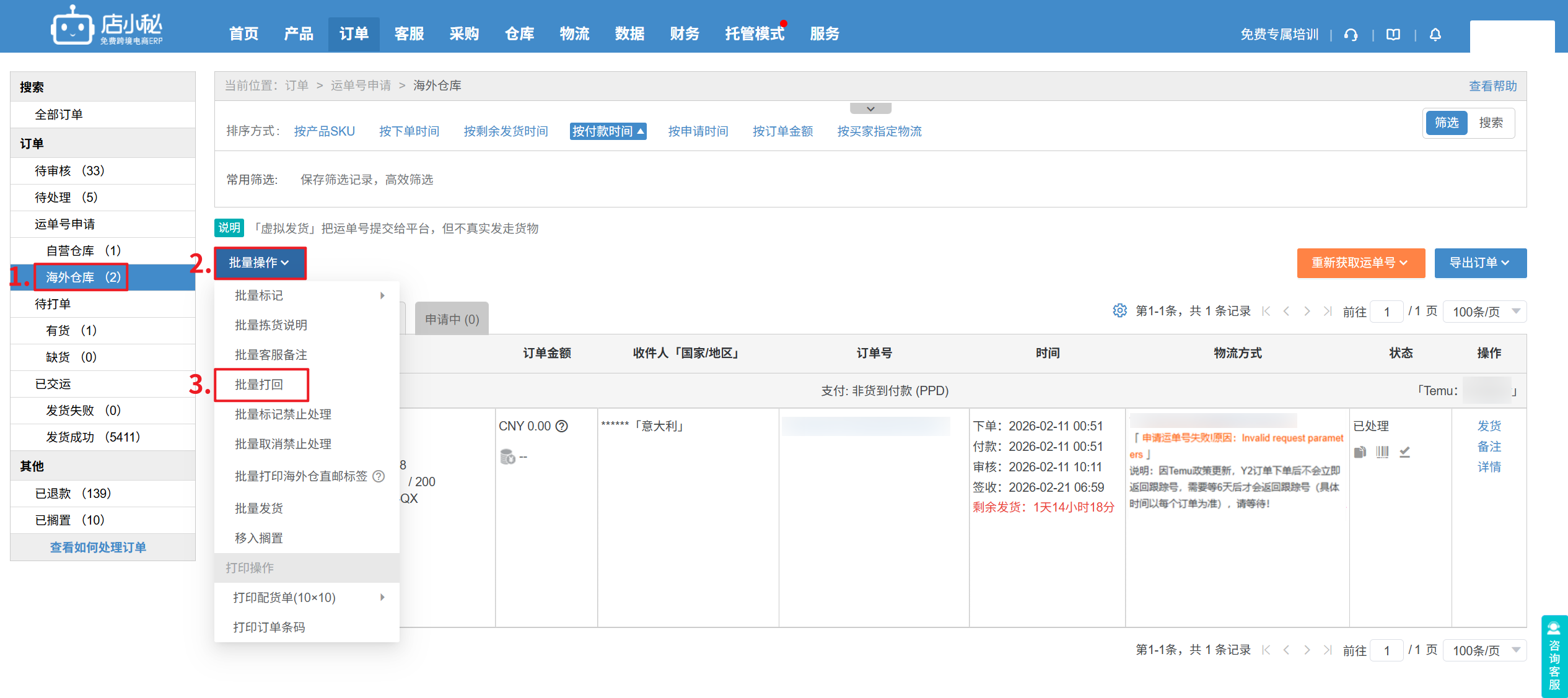Viewport: 1568px width, 698px height.
Task: Click the table settings gear icon
Action: coord(1119,310)
